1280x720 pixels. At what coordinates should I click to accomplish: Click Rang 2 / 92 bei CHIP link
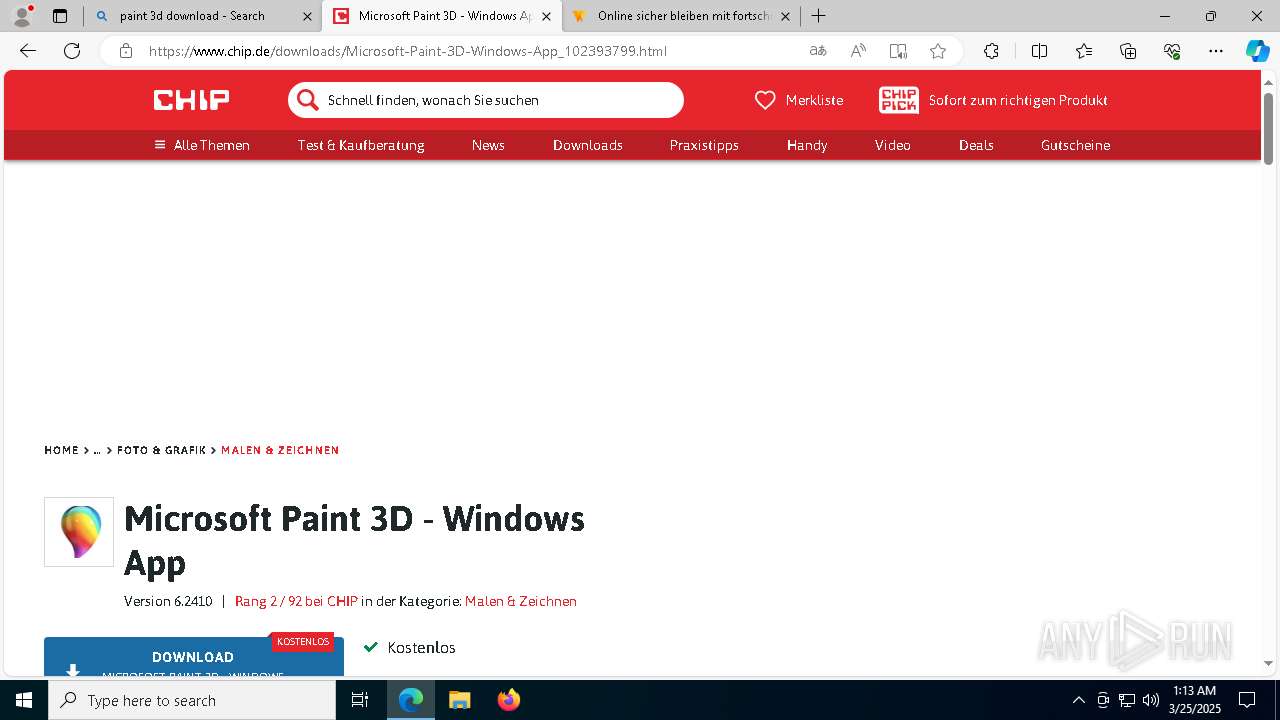(x=296, y=601)
